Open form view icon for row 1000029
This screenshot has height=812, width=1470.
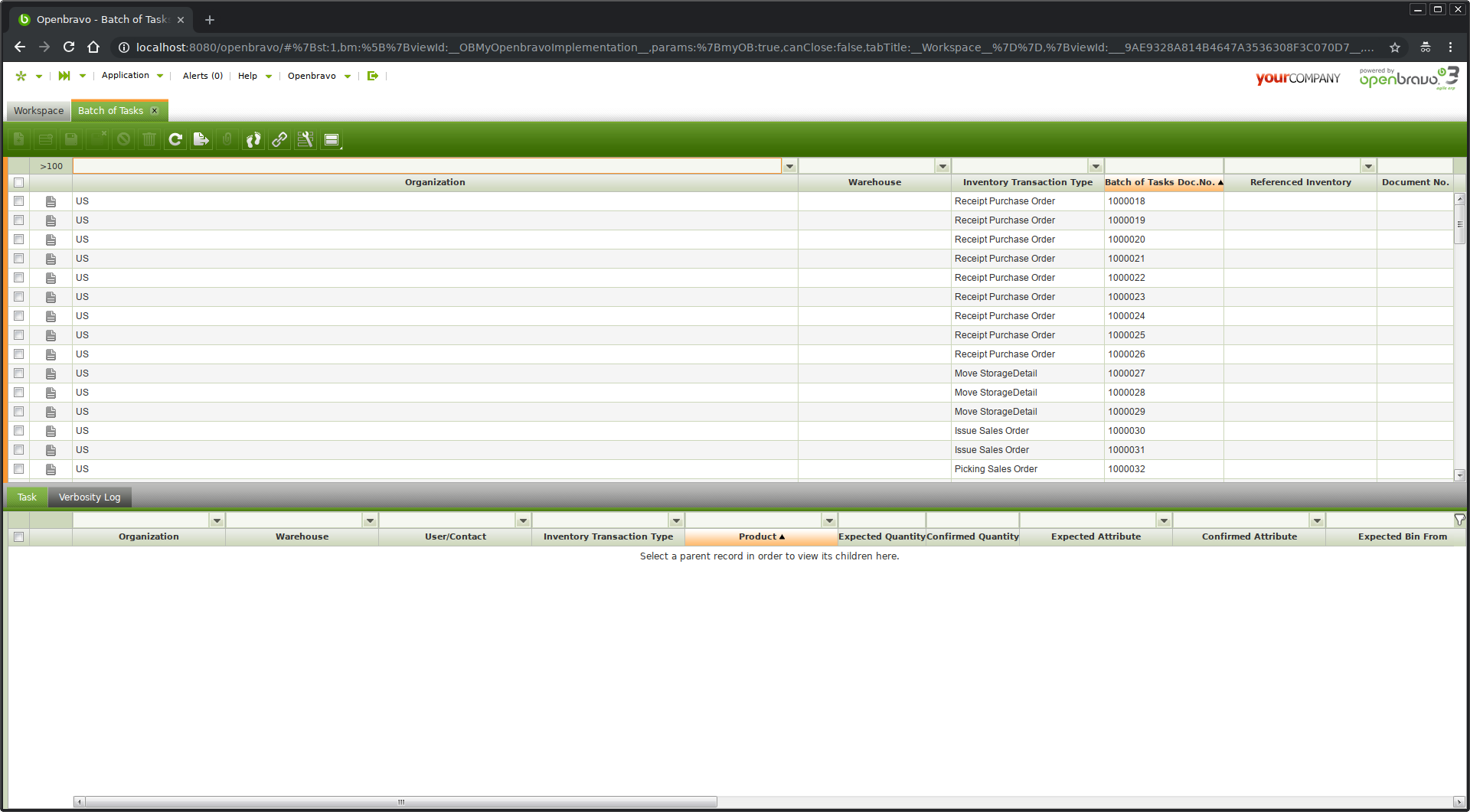[x=51, y=412]
